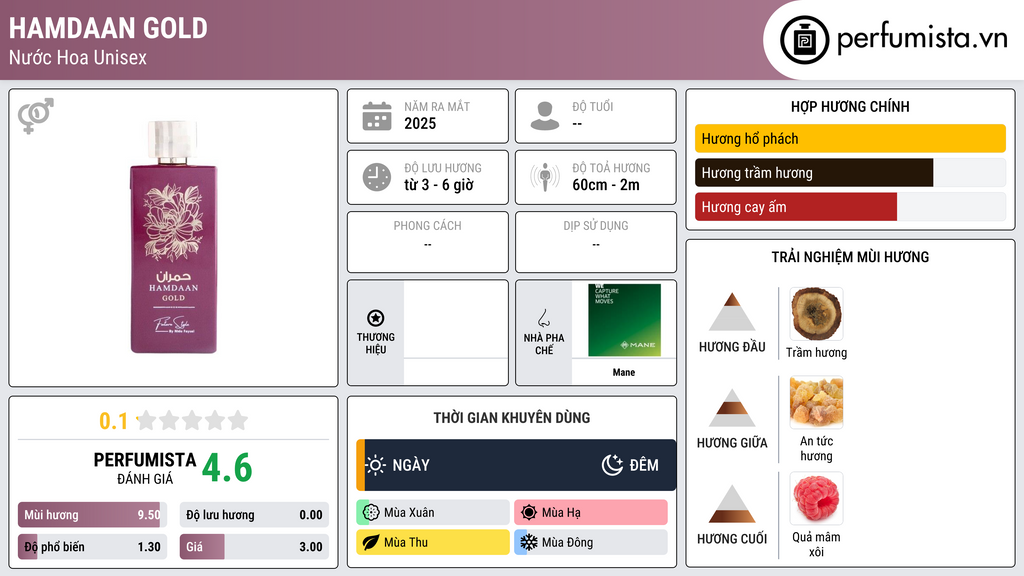
Task: Click the leaf icon for Mùa Thu
Action: point(371,542)
